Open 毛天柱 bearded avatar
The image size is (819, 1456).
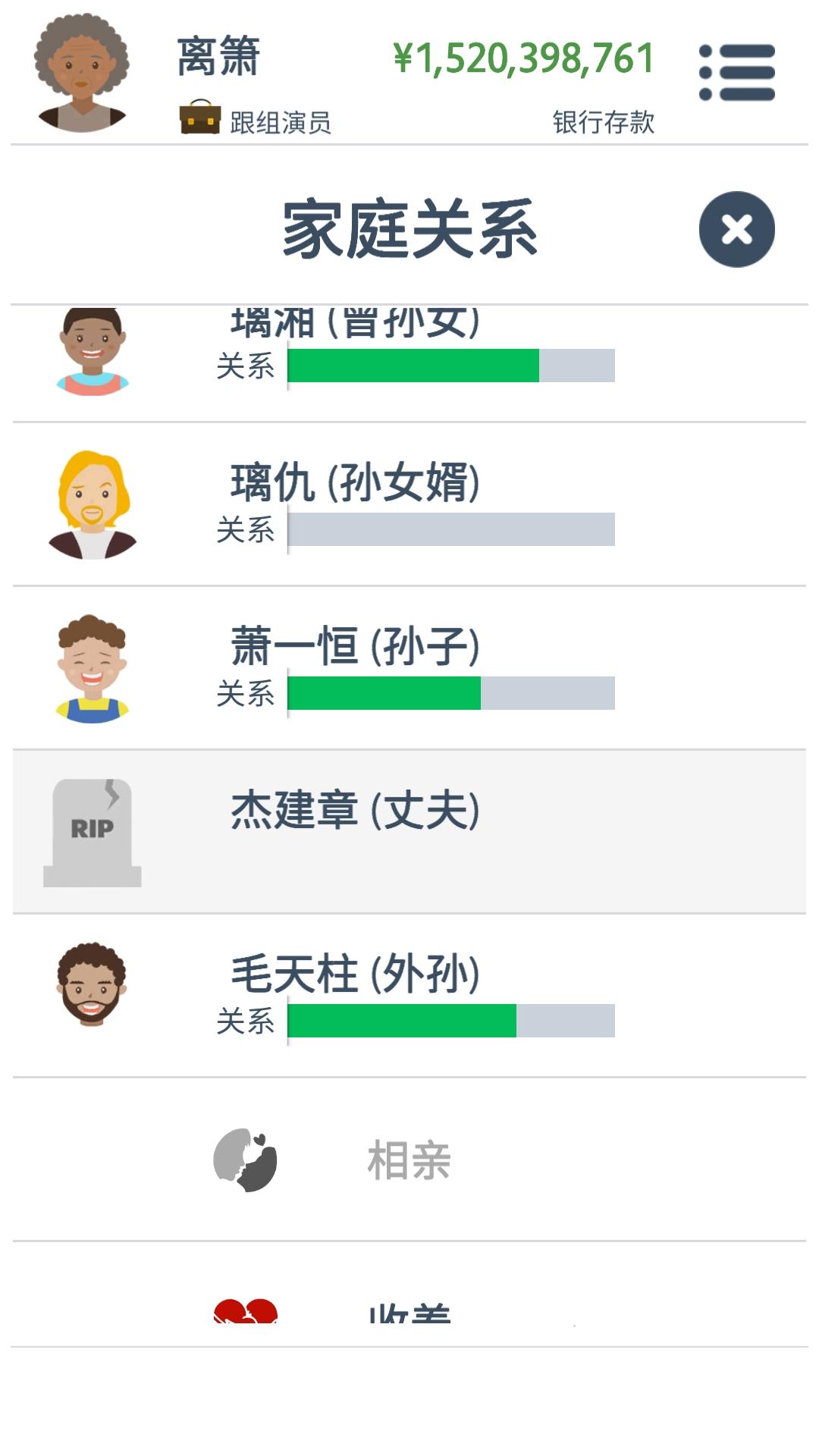pos(92,984)
